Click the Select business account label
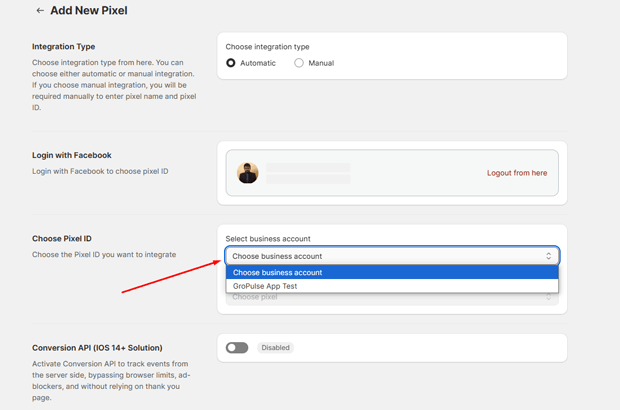Viewport: 620px width, 410px height. [x=268, y=239]
